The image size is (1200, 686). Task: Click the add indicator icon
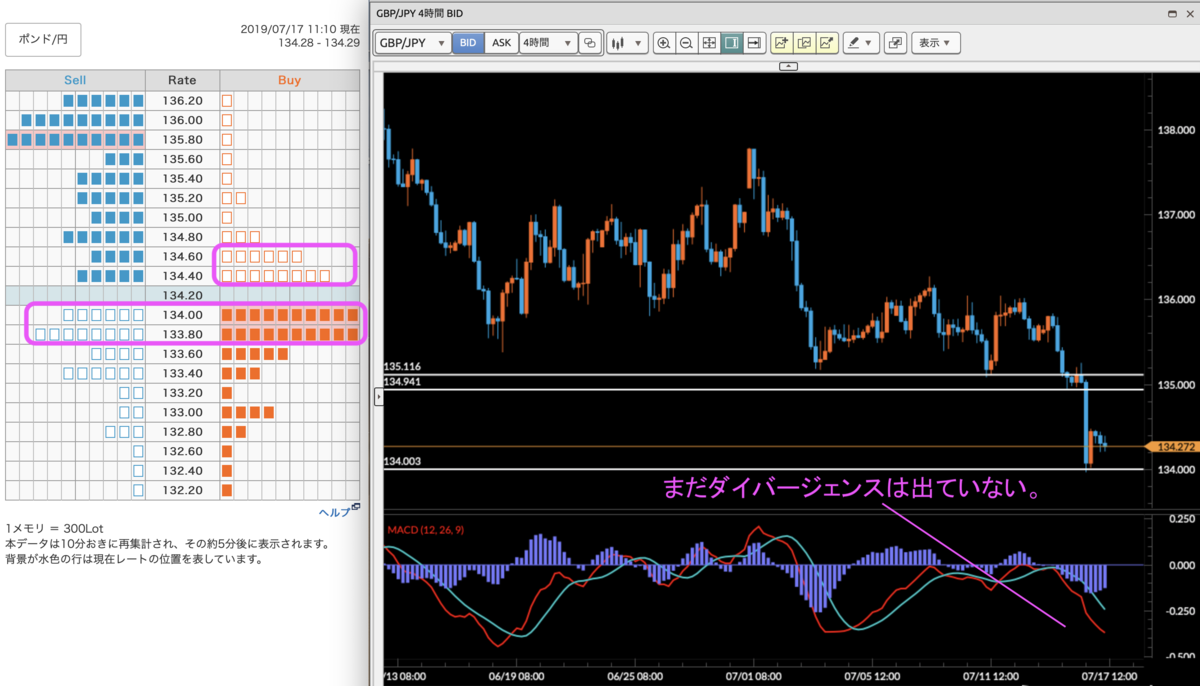tap(782, 43)
